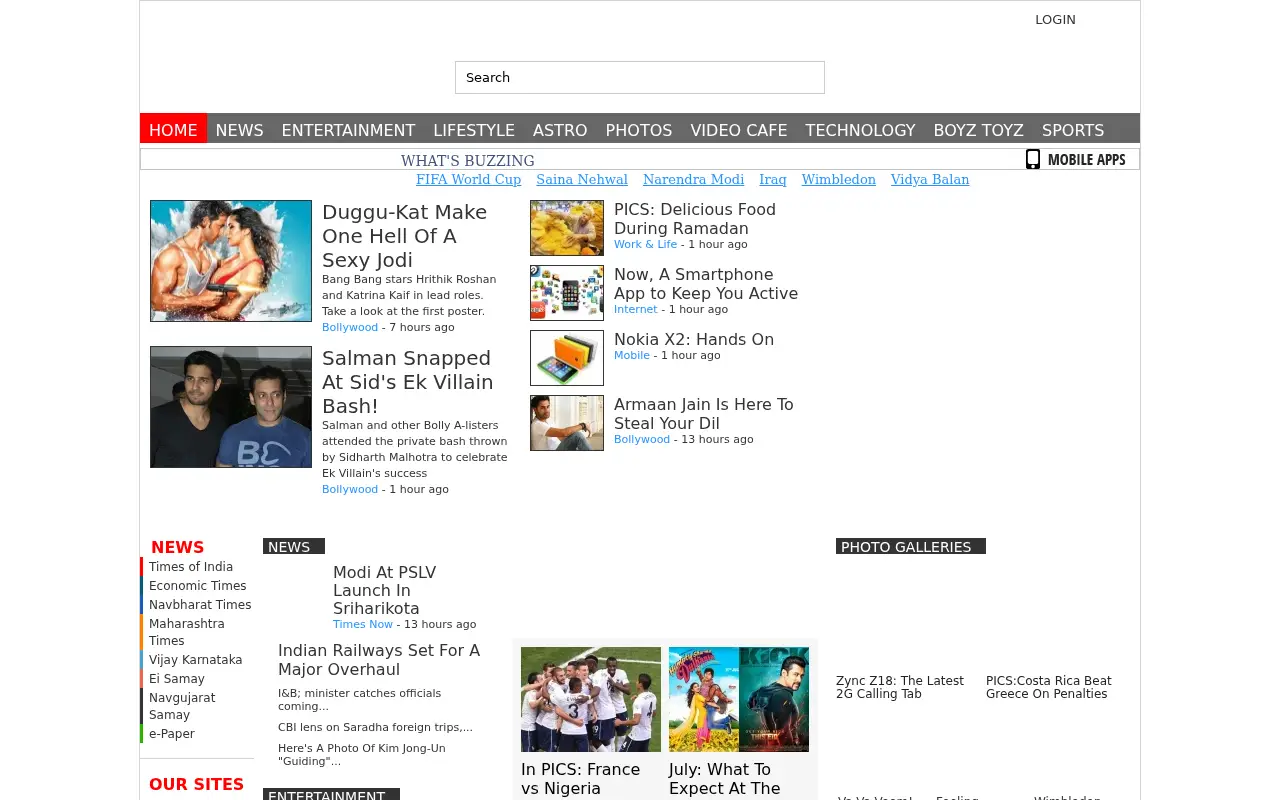Click the Mobile Apps phone icon
This screenshot has height=800, width=1280.
click(x=1033, y=159)
